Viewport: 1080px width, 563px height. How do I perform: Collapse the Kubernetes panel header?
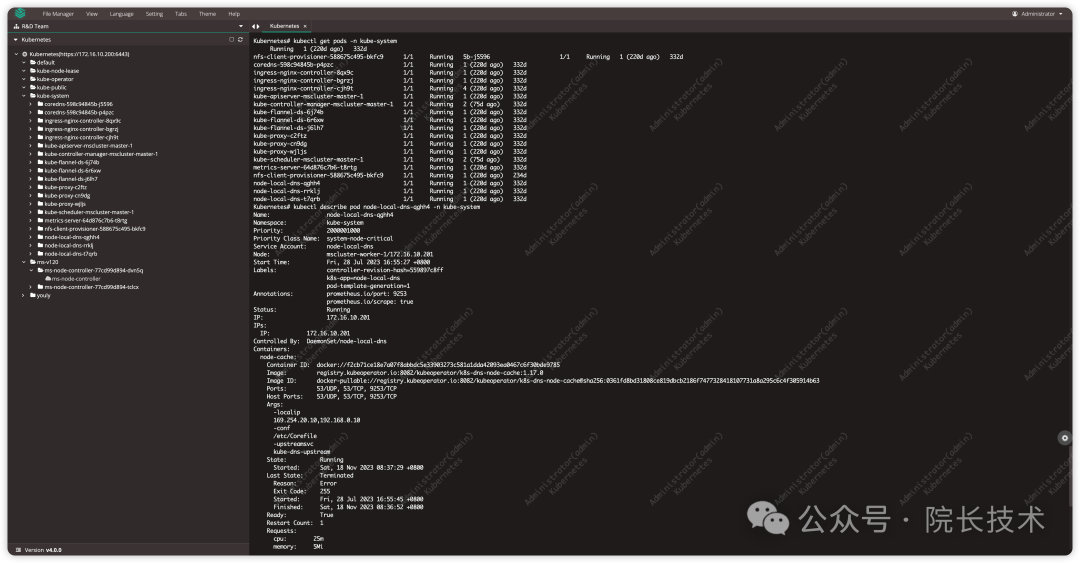[x=16, y=40]
